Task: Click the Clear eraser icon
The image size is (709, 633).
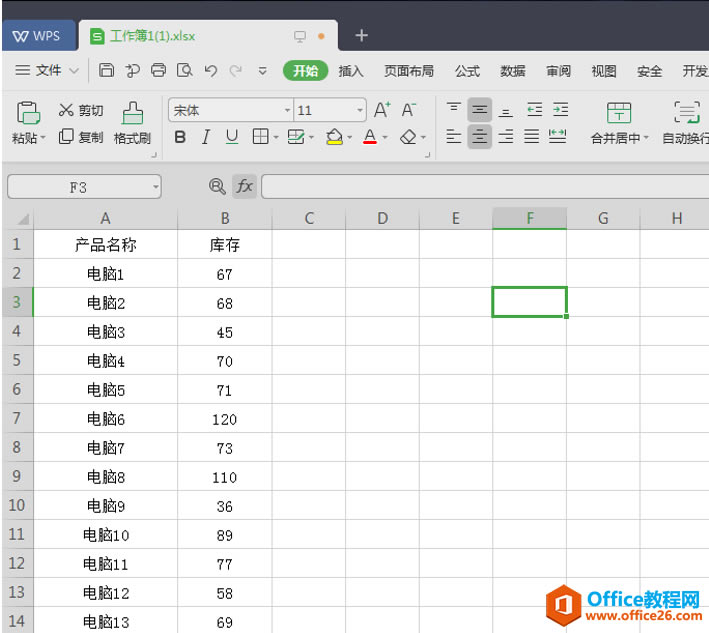Action: point(408,137)
